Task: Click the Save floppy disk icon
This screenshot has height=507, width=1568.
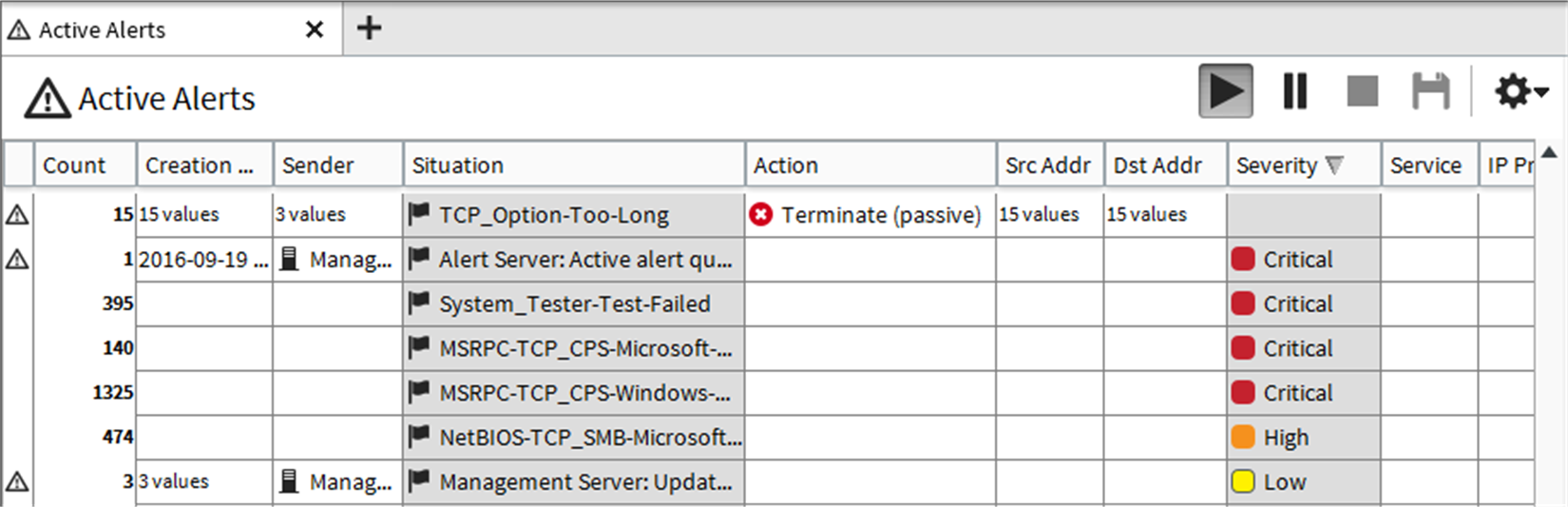Action: pyautogui.click(x=1430, y=91)
